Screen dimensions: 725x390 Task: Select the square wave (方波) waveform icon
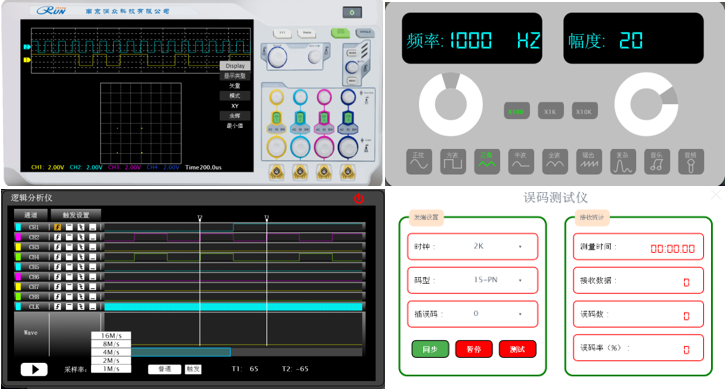tap(453, 161)
